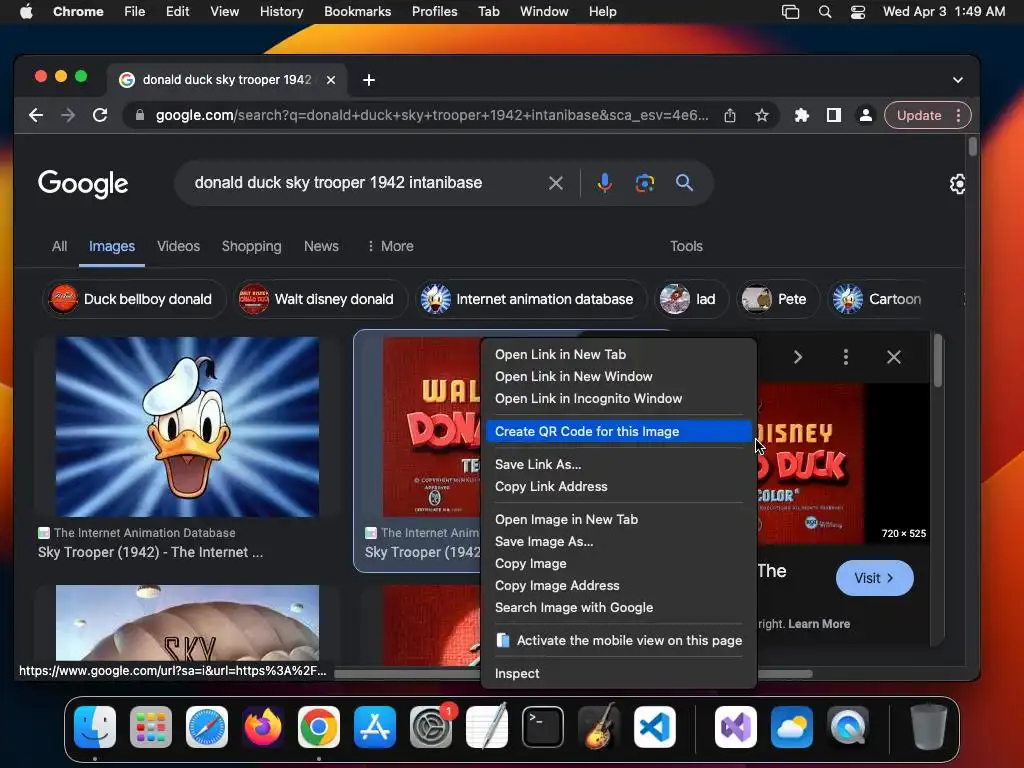1024x768 pixels.
Task: Close the donald duck sky trooper tab
Action: [331, 80]
